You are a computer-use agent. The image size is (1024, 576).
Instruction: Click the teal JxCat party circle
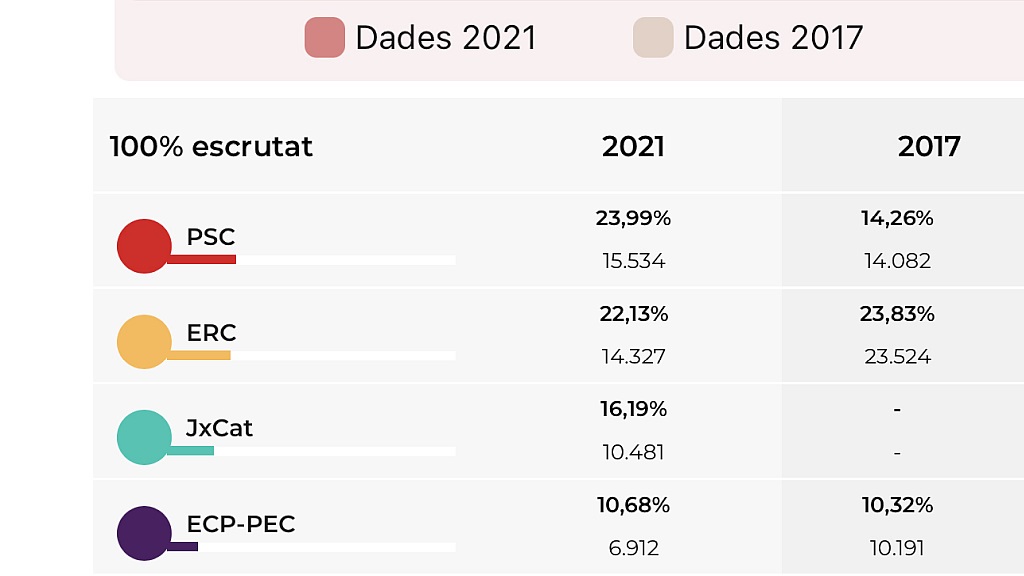point(144,438)
